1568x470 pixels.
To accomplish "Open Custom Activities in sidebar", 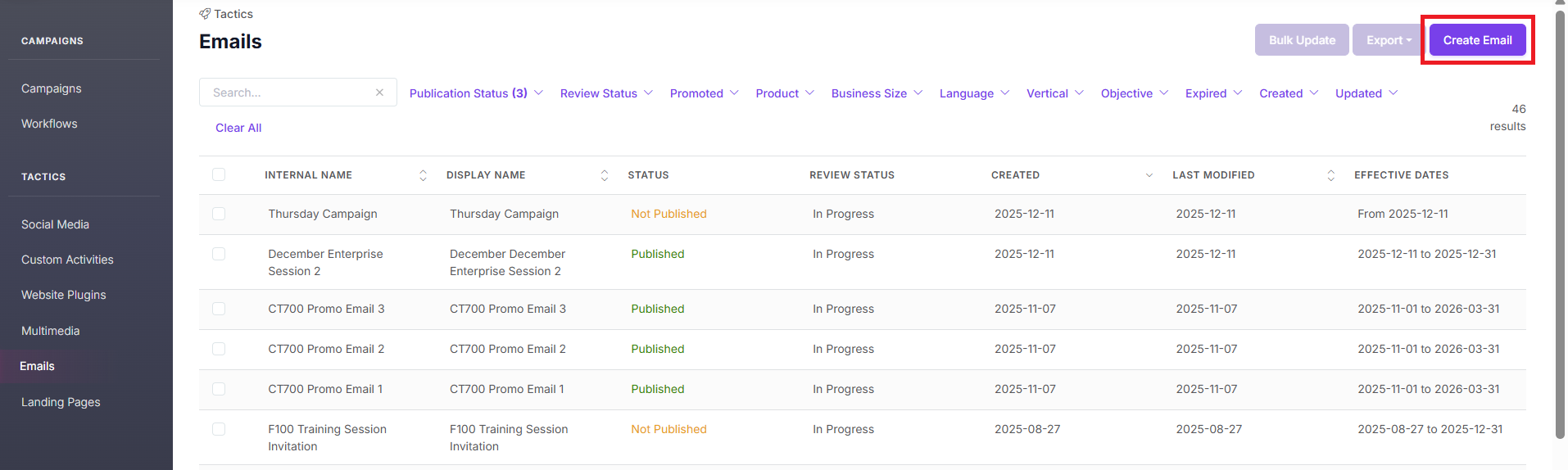I will [x=67, y=260].
